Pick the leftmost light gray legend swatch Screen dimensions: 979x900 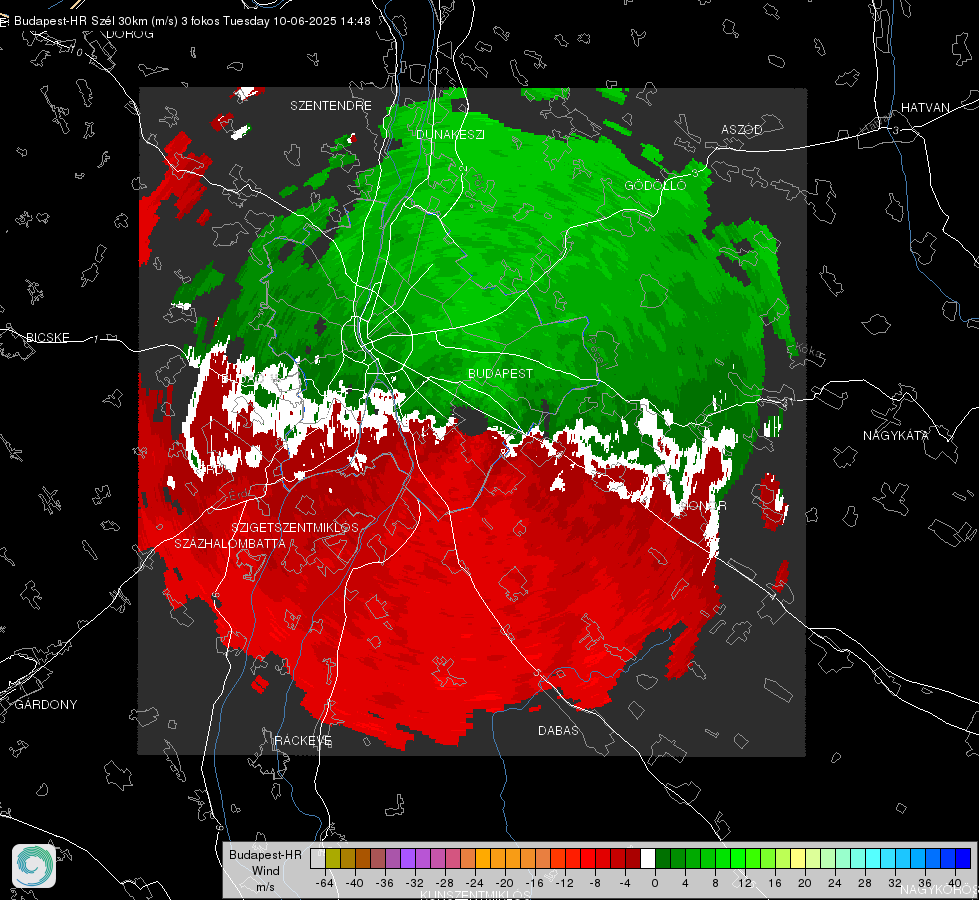[x=318, y=858]
